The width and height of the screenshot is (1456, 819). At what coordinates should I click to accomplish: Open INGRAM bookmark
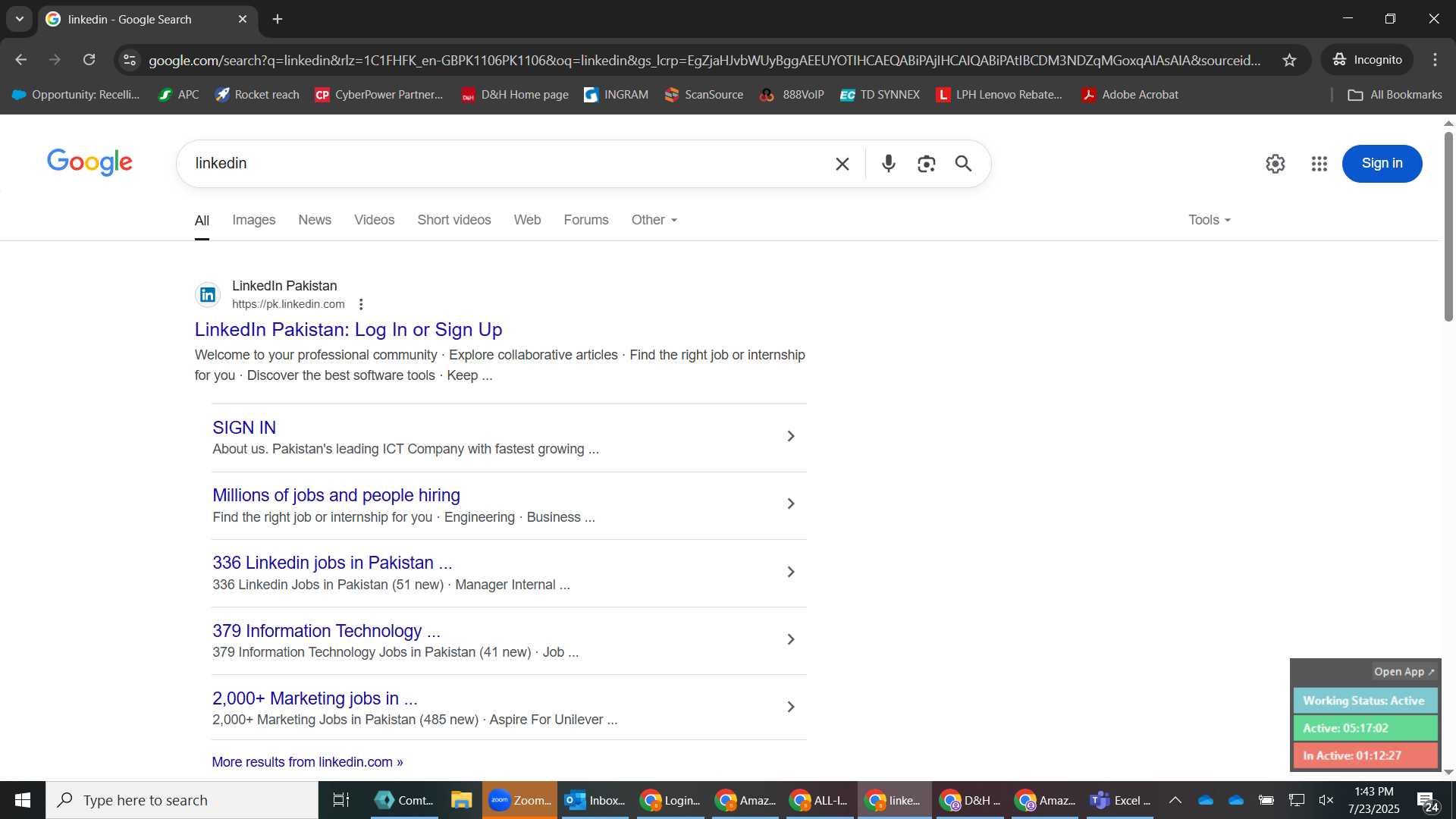coord(616,95)
